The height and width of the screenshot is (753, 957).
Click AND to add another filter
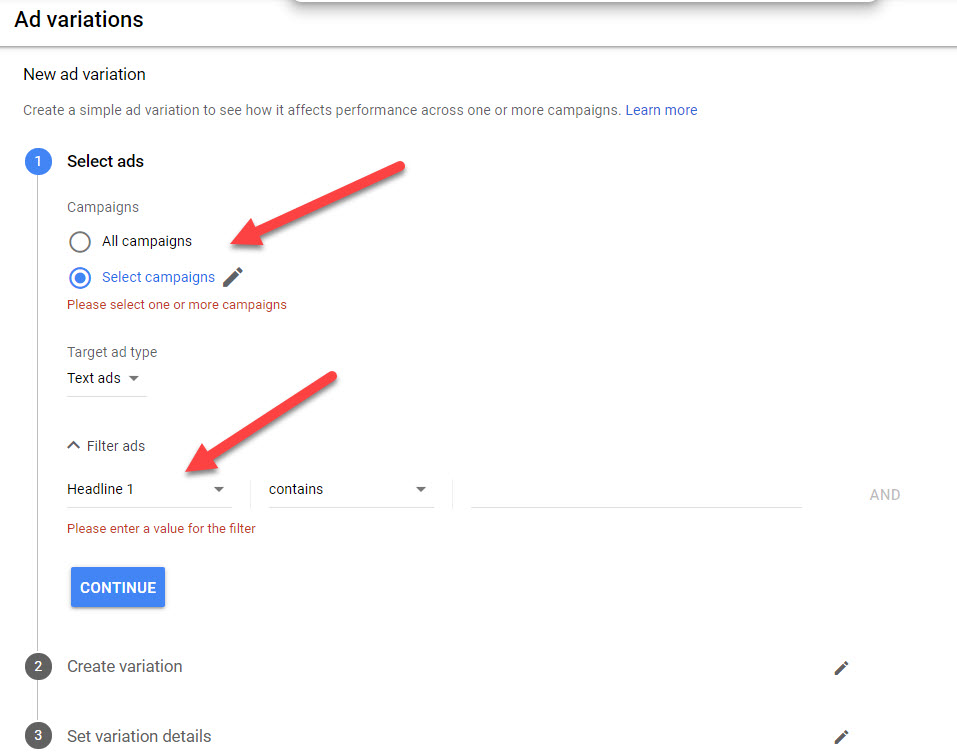click(x=884, y=495)
